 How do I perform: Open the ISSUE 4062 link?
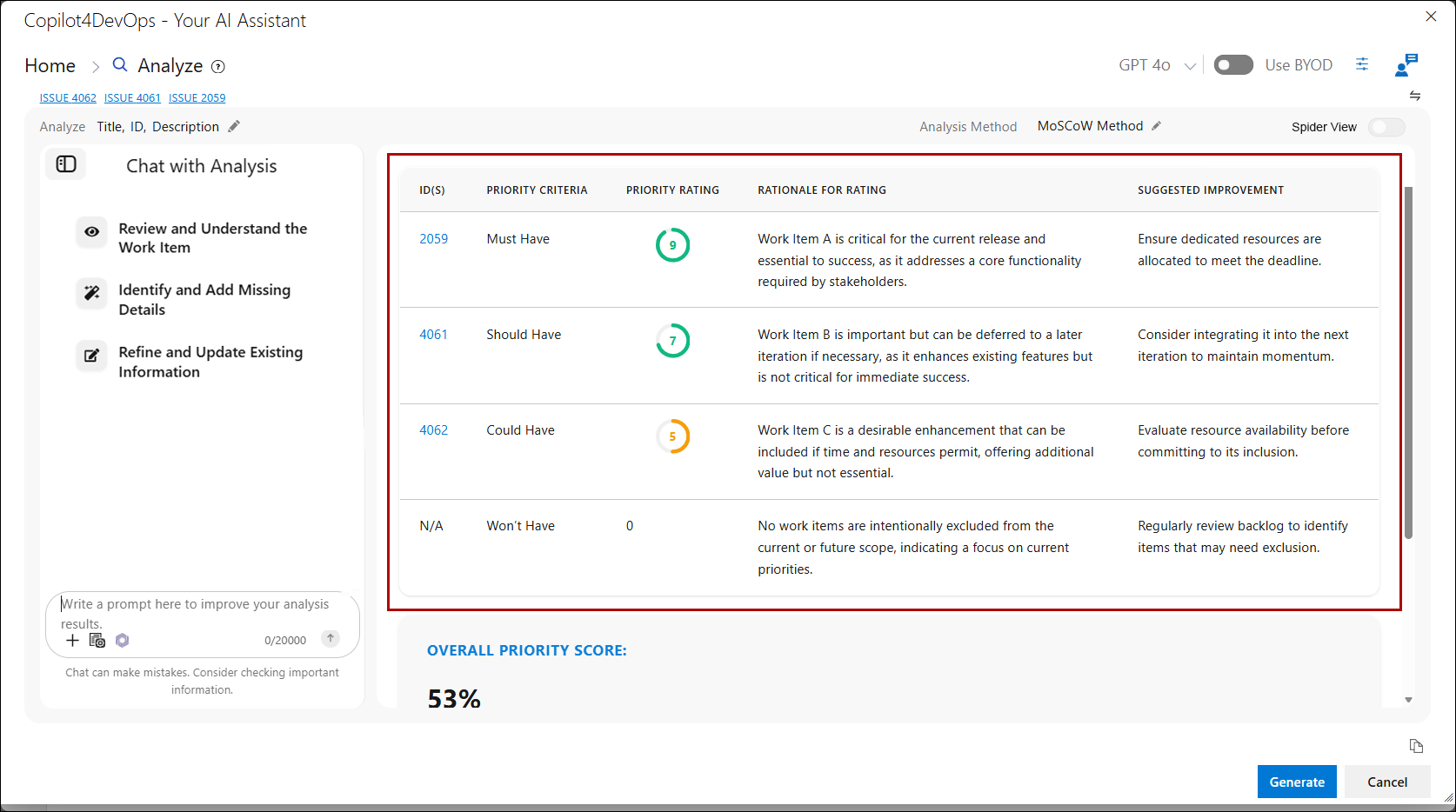[68, 98]
